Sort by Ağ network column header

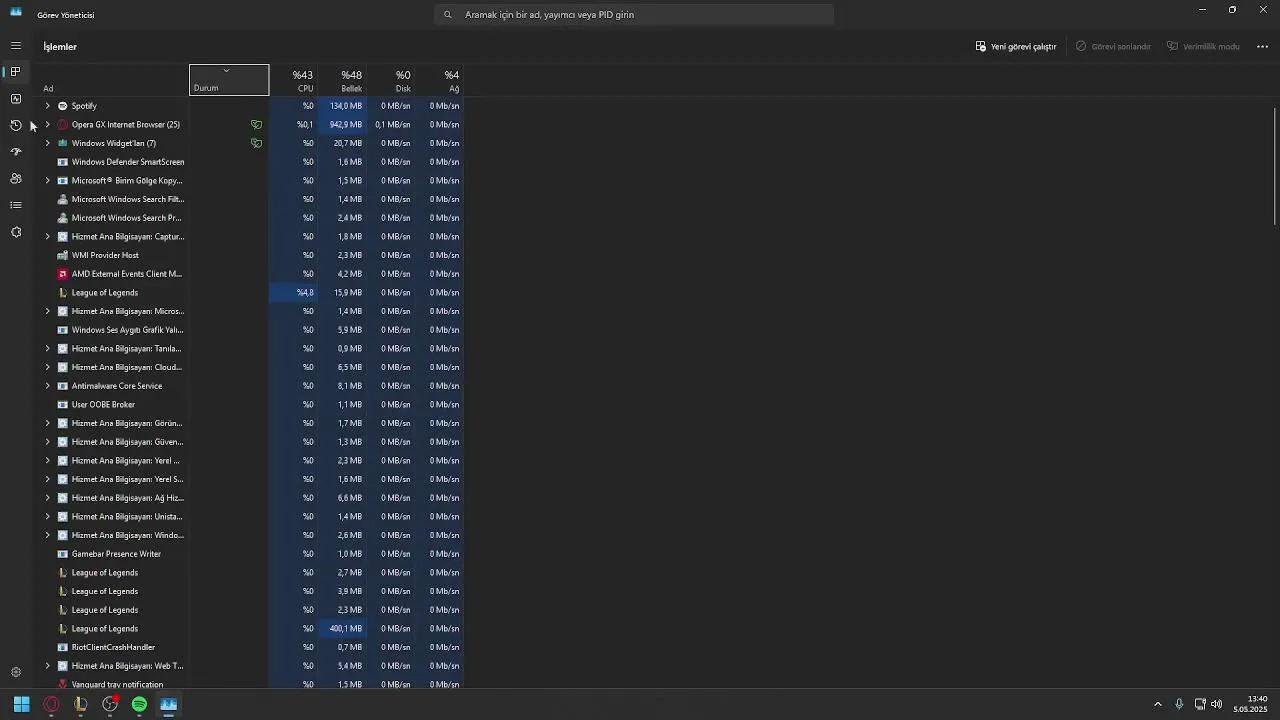[x=439, y=80]
